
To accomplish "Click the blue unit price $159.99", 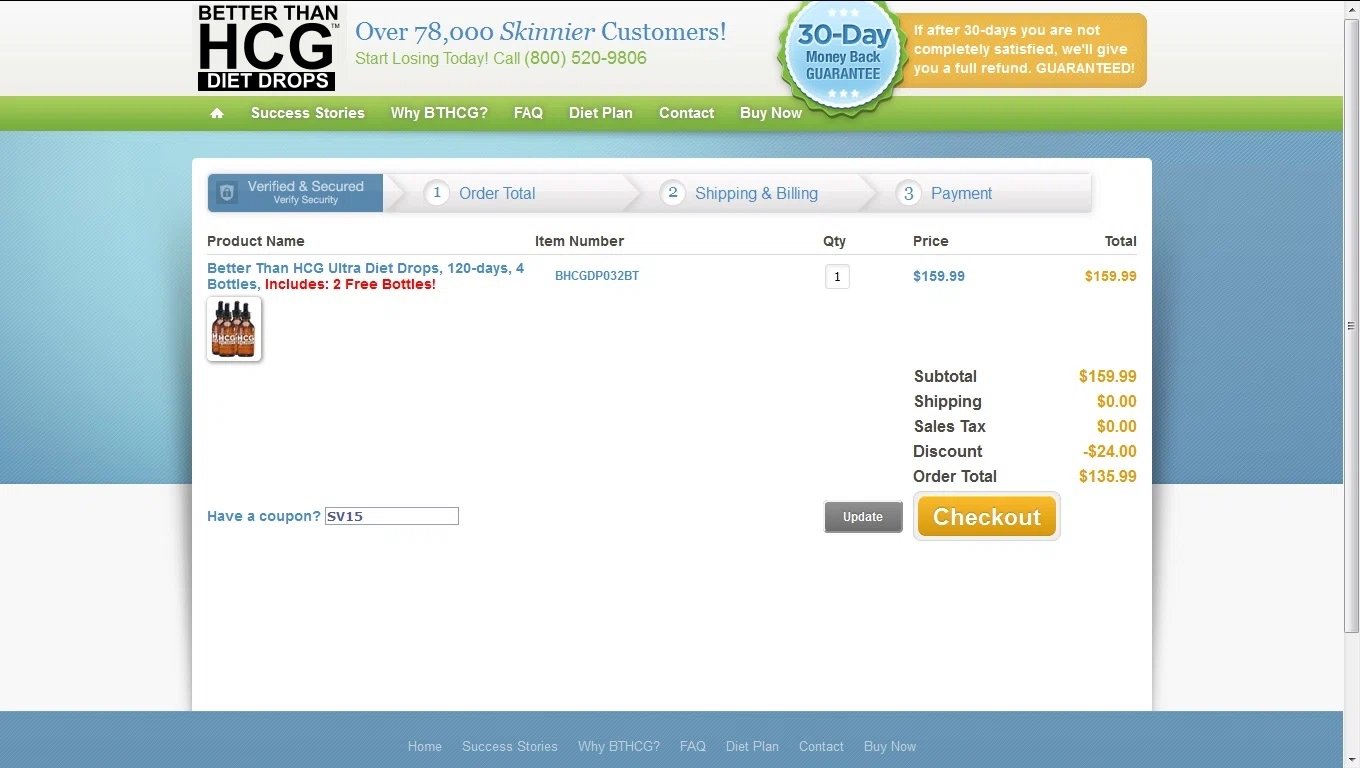I will click(939, 276).
